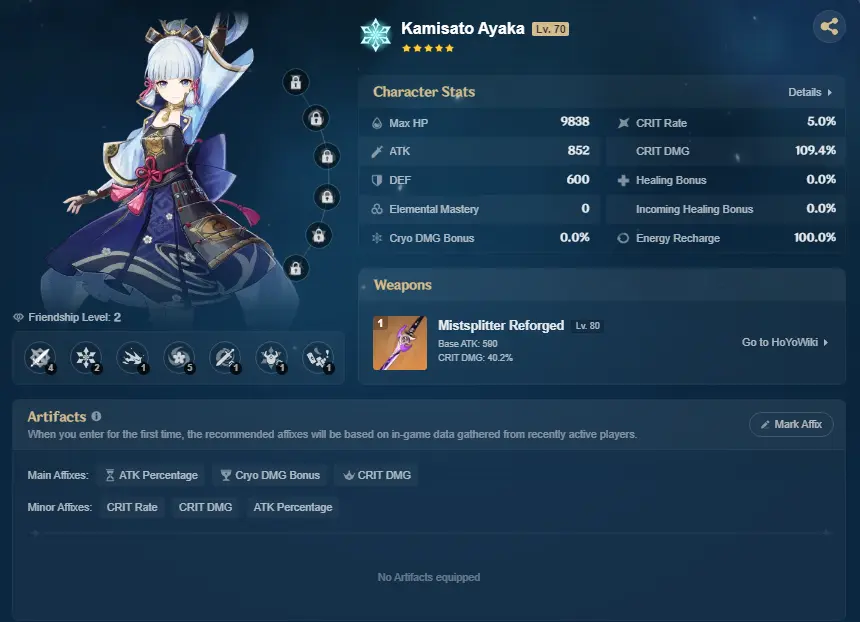
Task: Open the talent icon showing level 5
Action: pos(179,358)
